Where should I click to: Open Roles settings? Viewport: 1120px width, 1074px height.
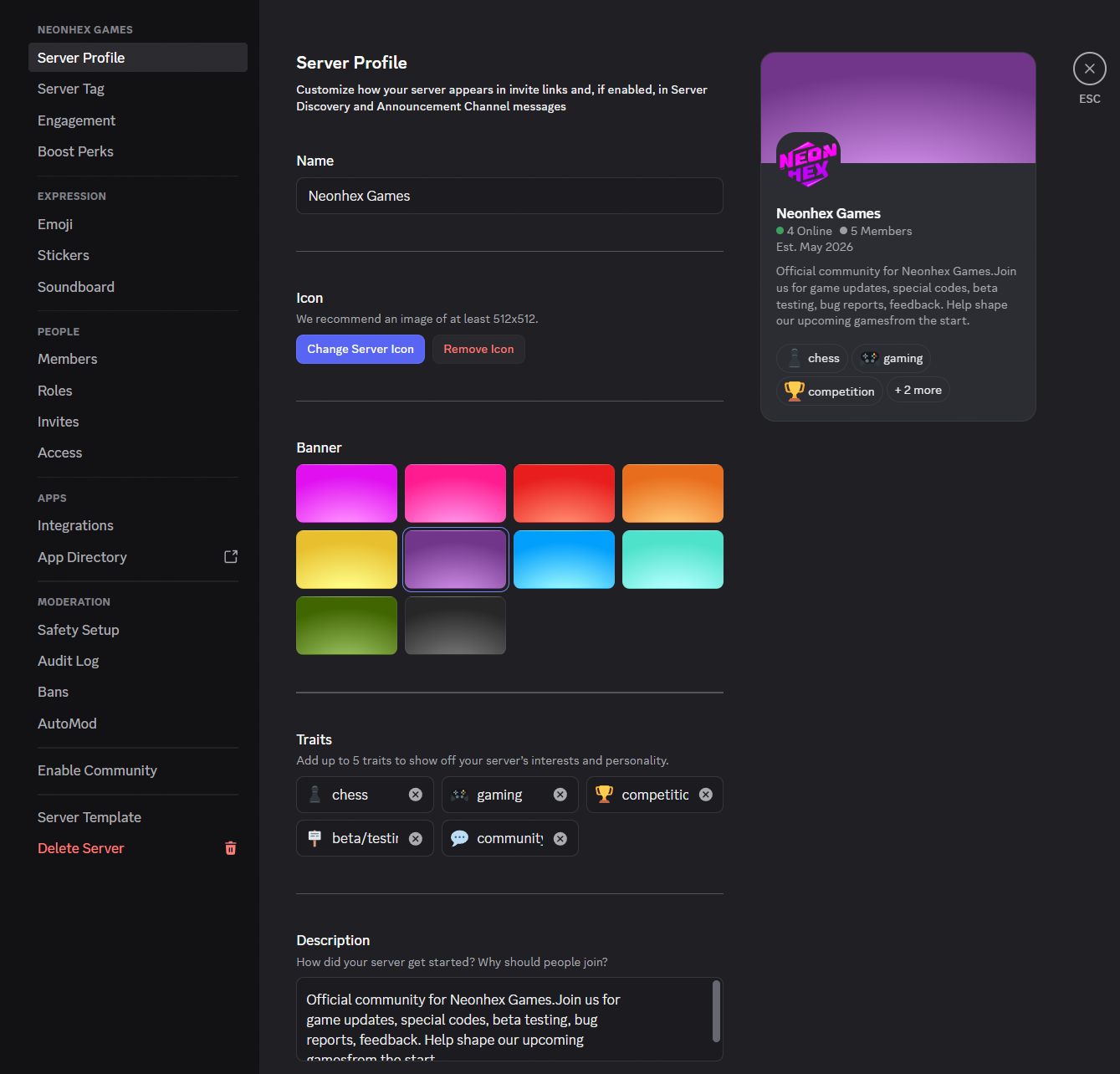click(138, 391)
